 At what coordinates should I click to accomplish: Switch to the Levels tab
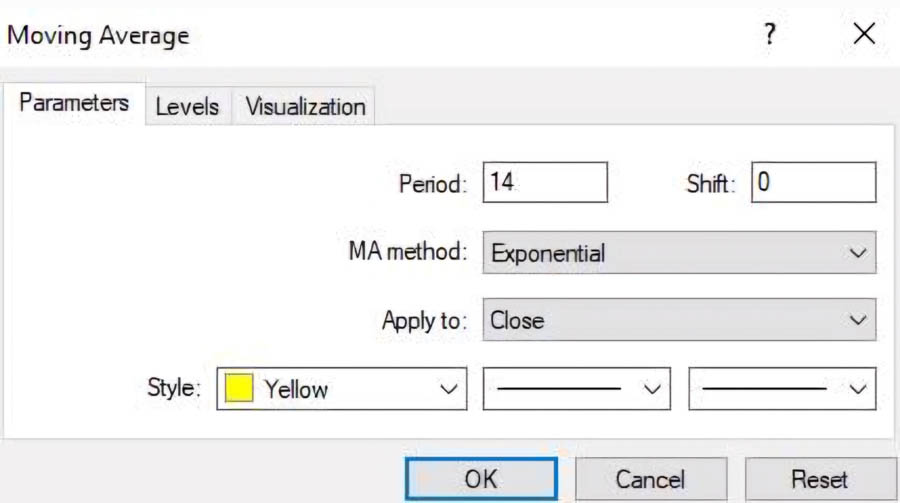[188, 106]
